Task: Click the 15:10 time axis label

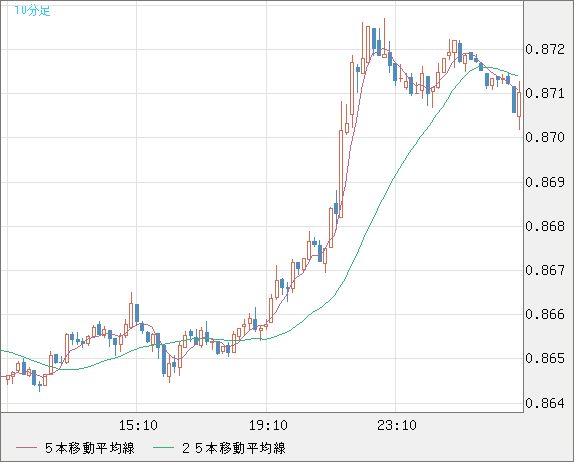Action: [x=138, y=425]
